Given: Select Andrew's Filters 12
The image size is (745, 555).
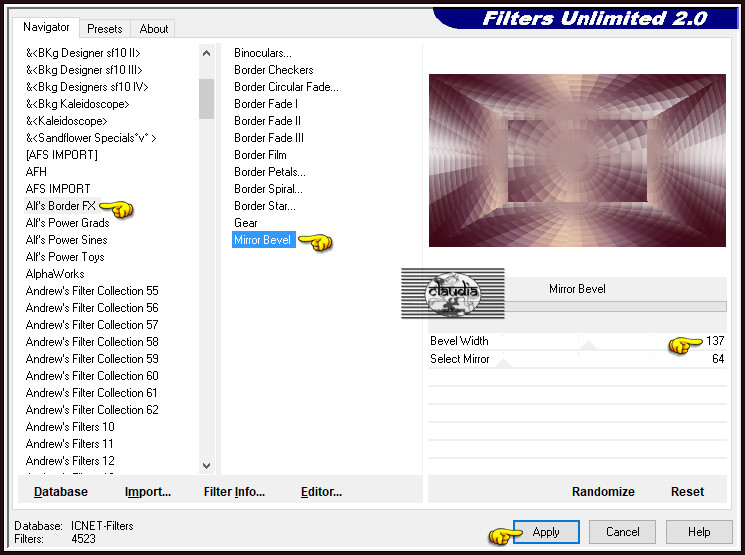Looking at the screenshot, I should click(70, 461).
